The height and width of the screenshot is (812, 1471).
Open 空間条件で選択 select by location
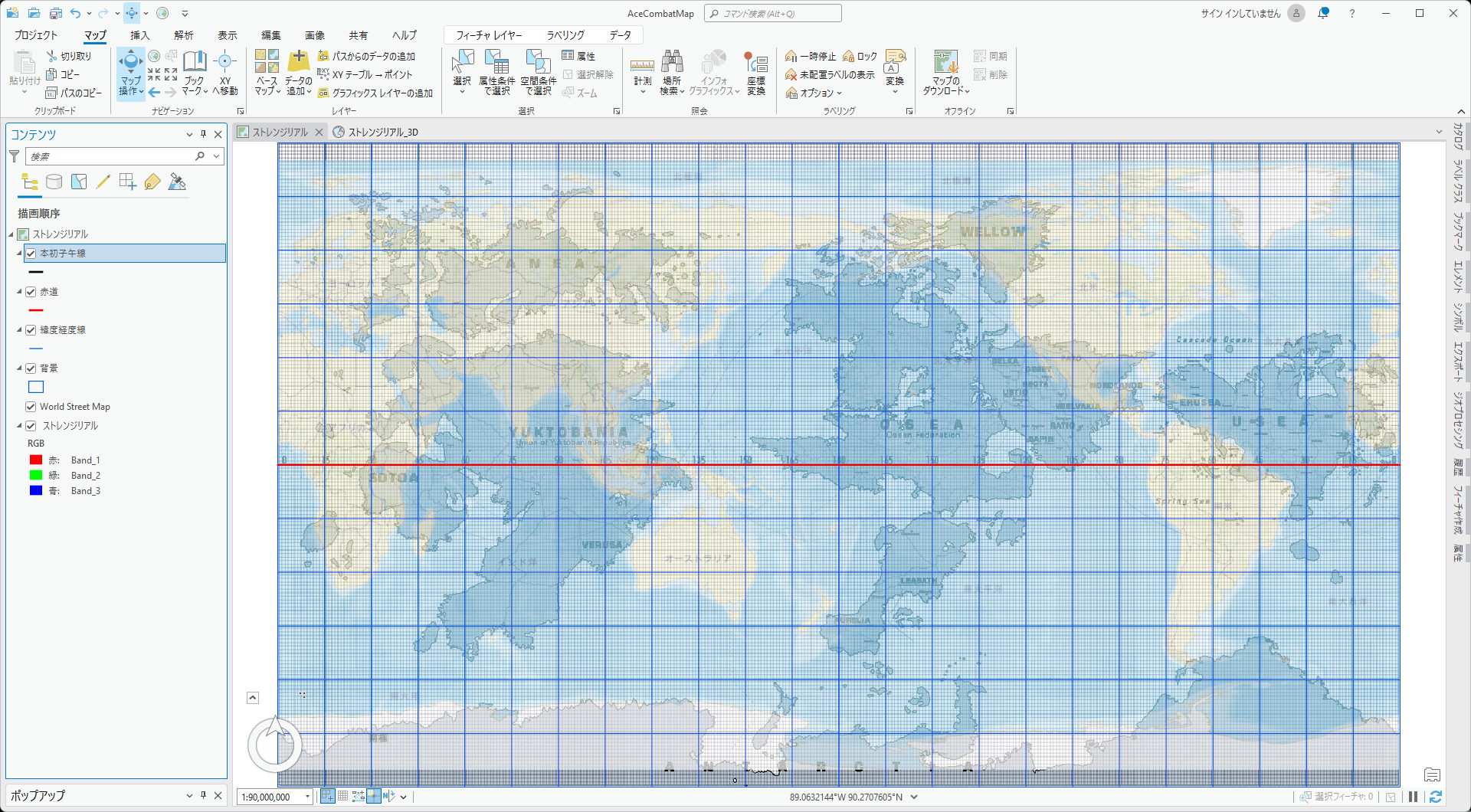538,74
